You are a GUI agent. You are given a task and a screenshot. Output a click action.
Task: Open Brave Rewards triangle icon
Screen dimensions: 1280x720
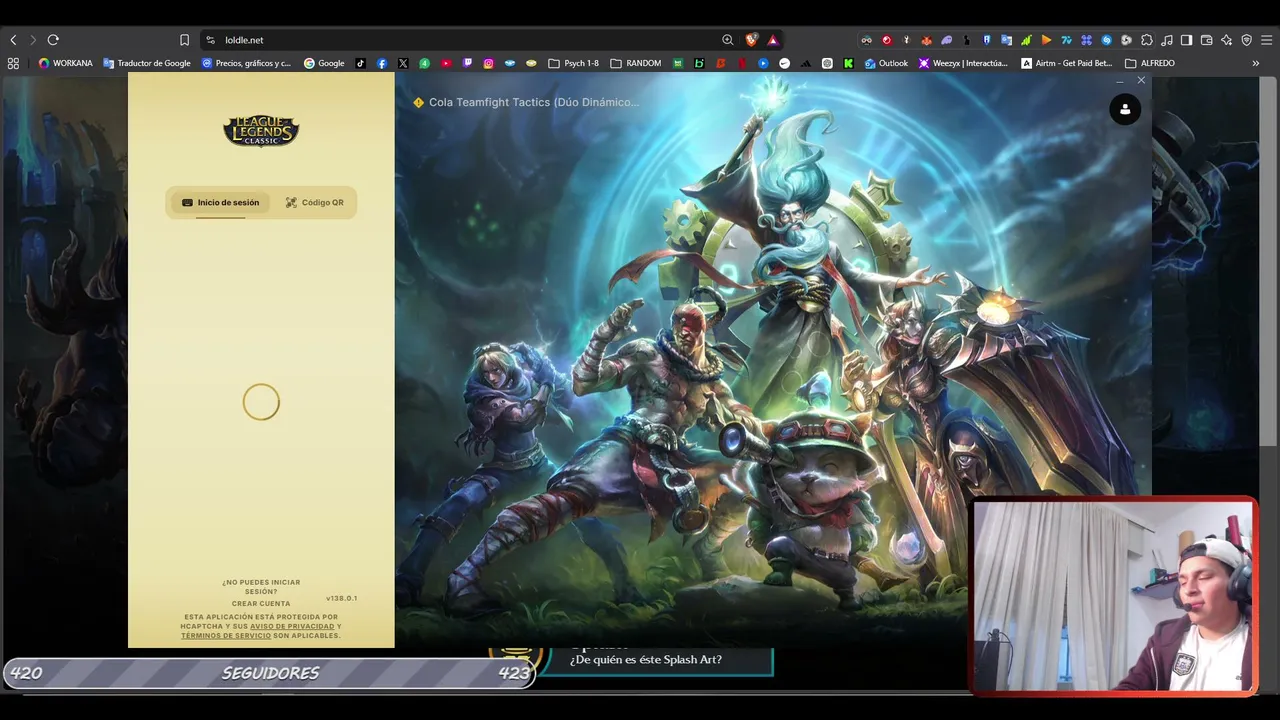tap(773, 40)
